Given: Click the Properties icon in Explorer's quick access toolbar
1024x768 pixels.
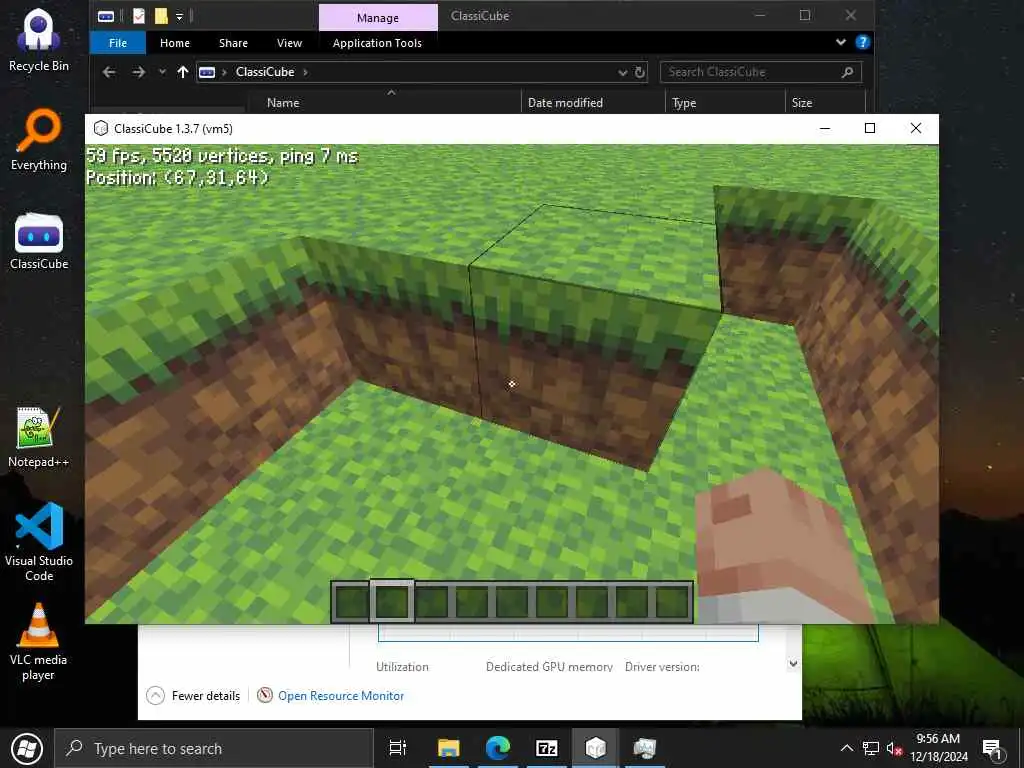Looking at the screenshot, I should coord(138,16).
